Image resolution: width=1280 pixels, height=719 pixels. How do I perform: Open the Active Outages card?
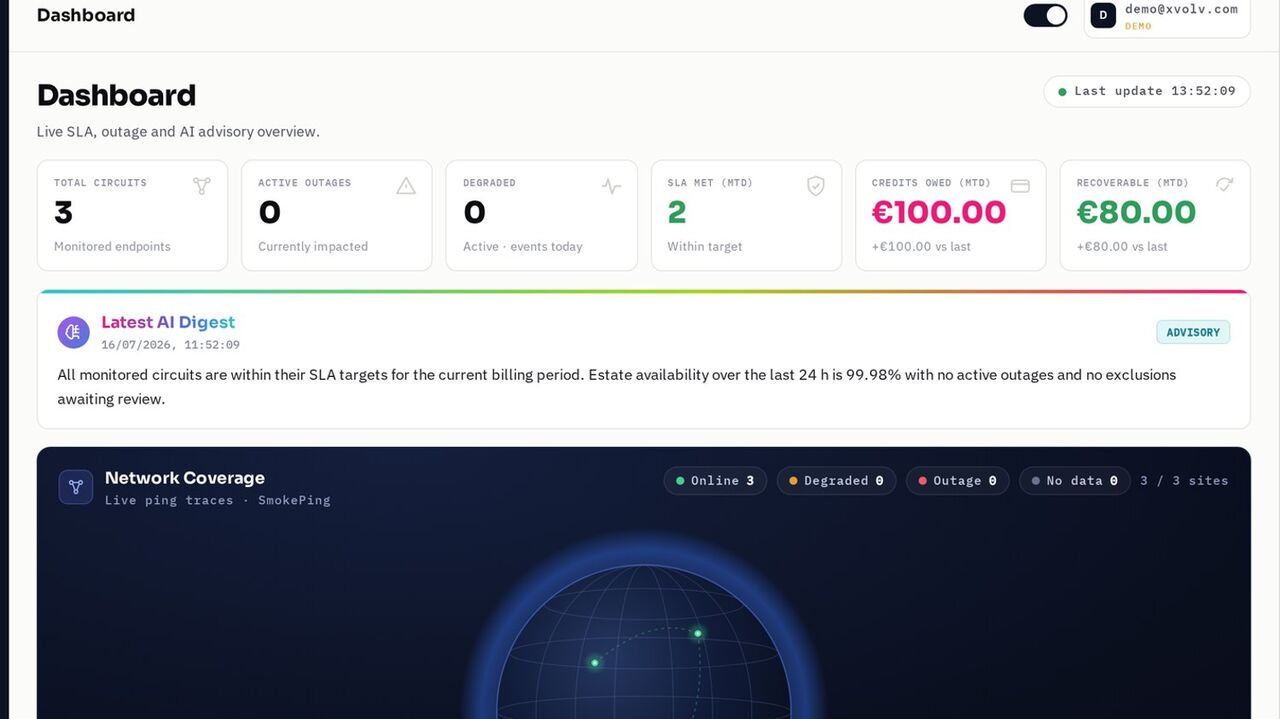tap(337, 215)
